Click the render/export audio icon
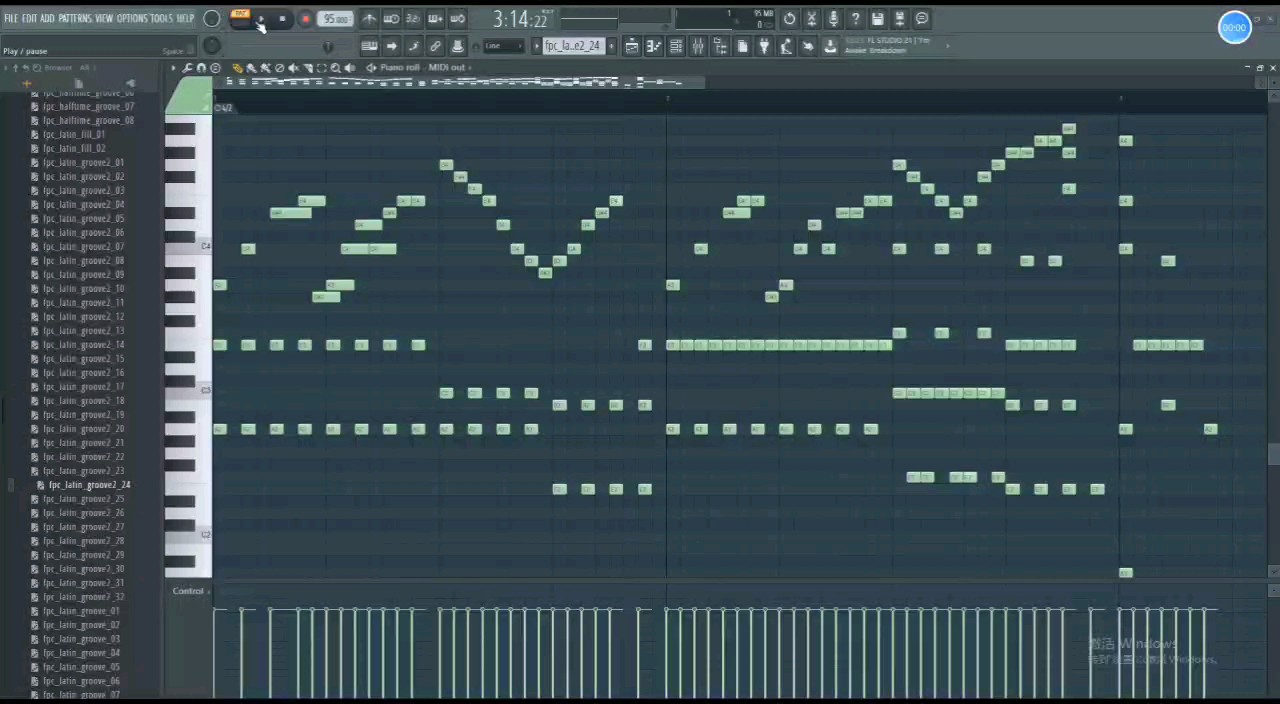This screenshot has height=704, width=1280. [x=899, y=19]
